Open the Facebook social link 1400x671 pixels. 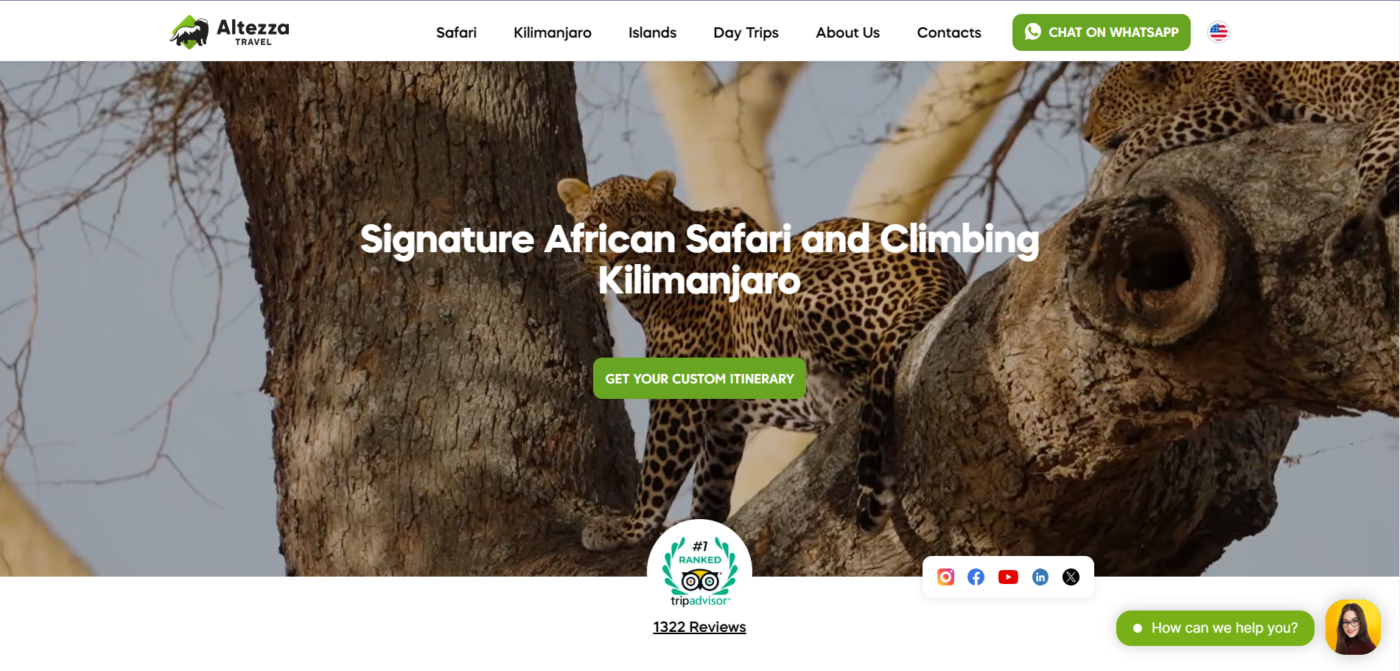tap(976, 577)
